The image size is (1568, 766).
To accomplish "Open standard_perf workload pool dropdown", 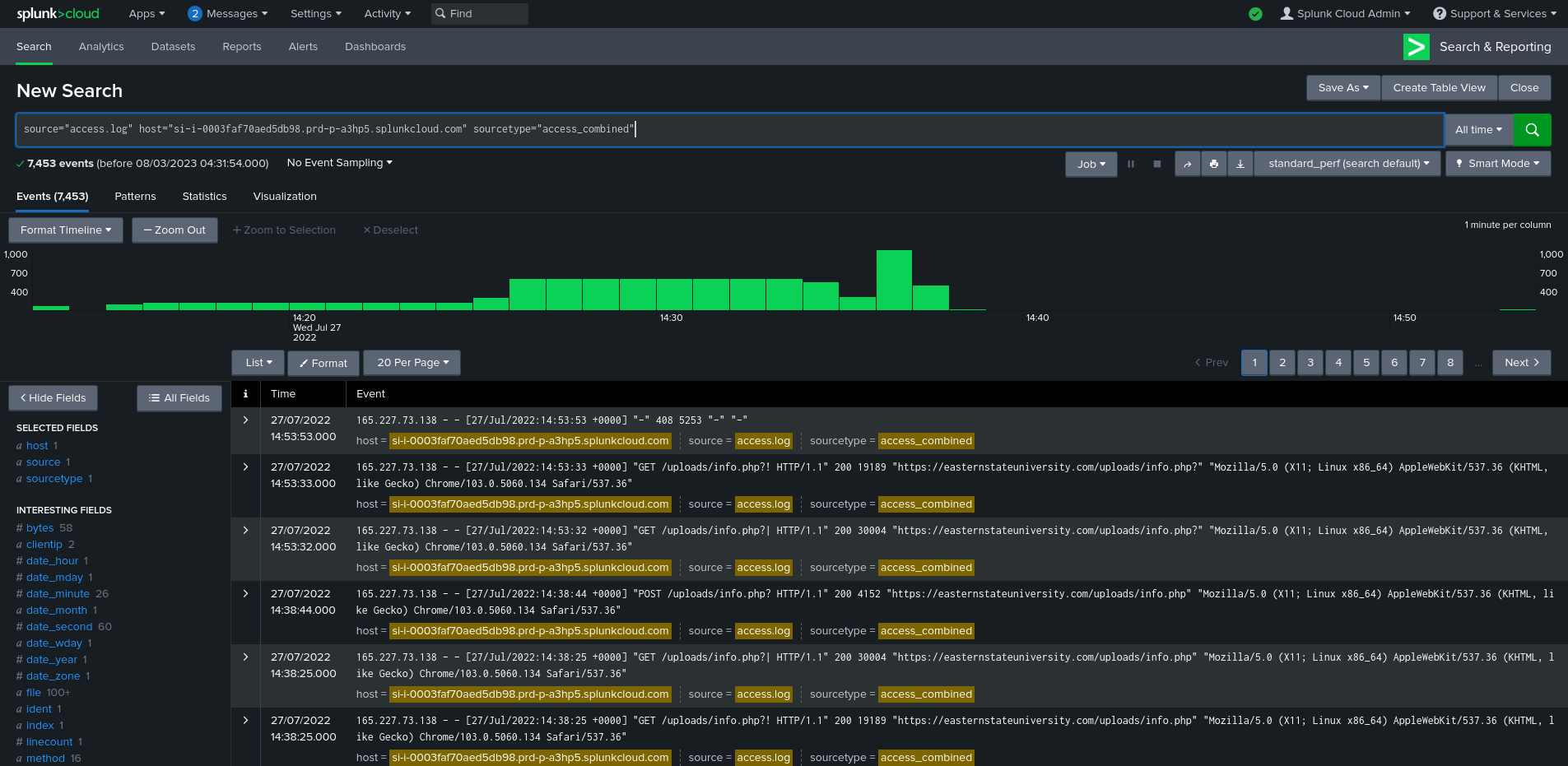I will click(x=1348, y=164).
